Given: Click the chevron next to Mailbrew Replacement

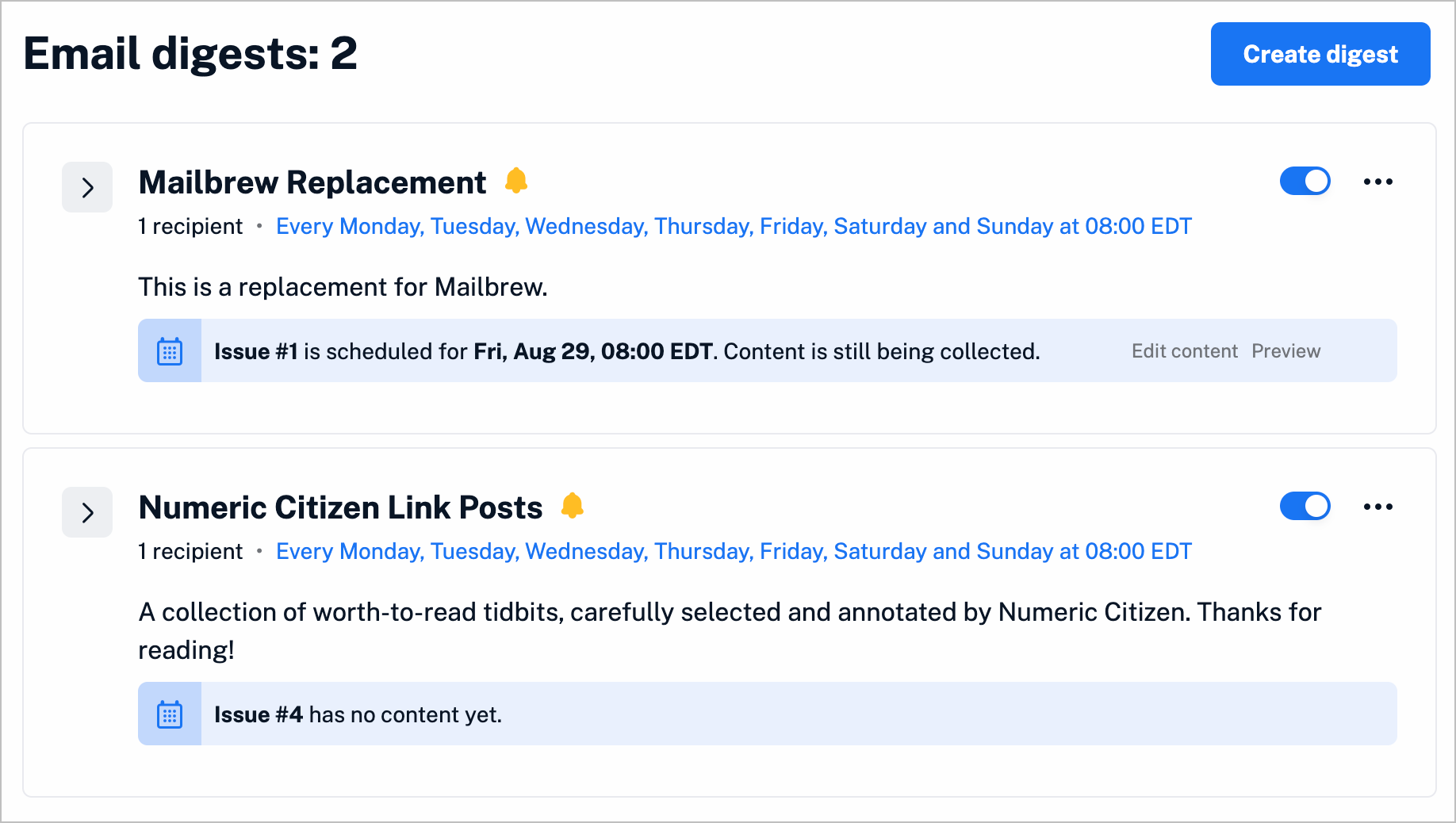Looking at the screenshot, I should (x=86, y=187).
